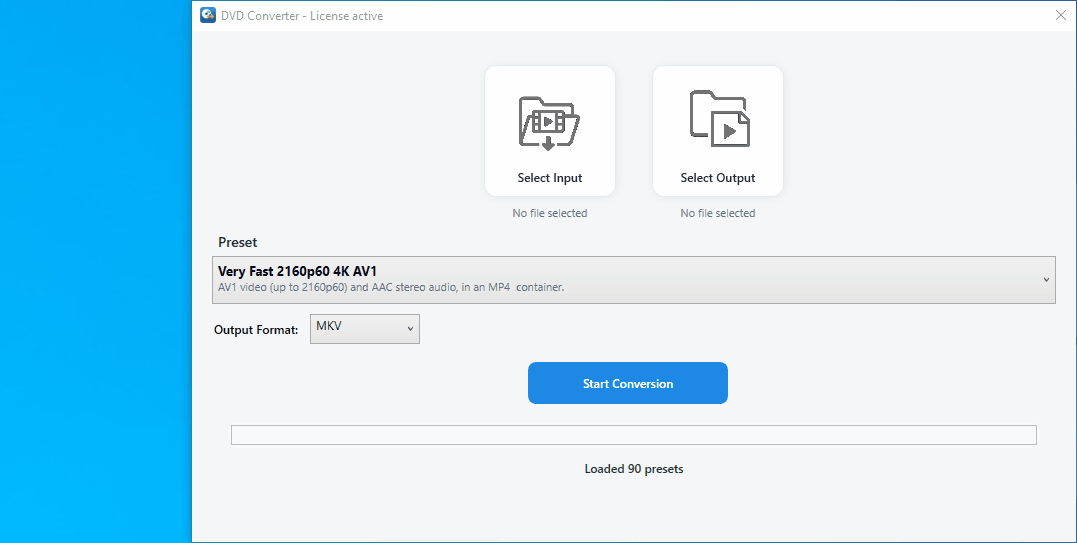Click the AV1 video preset description text

coord(390,288)
